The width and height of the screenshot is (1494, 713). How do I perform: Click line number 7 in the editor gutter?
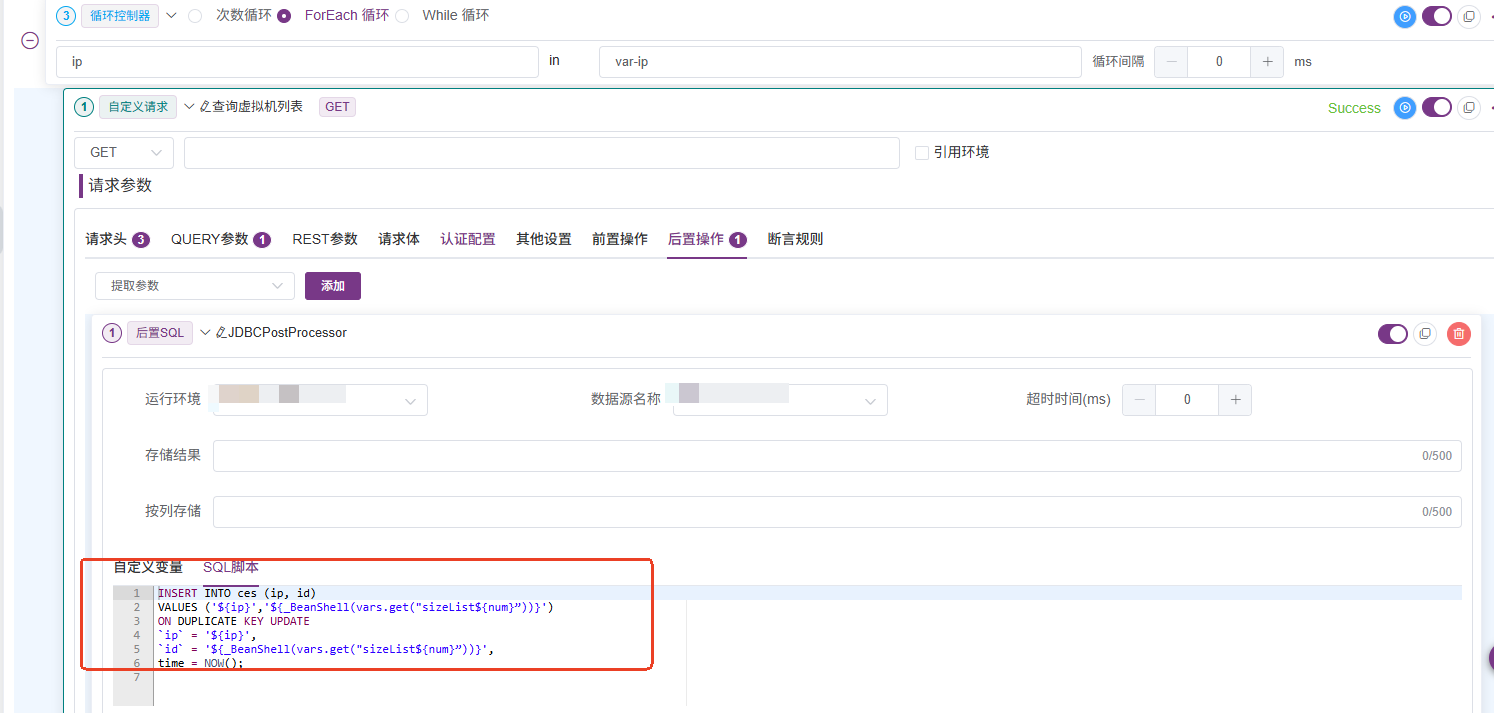pos(136,677)
